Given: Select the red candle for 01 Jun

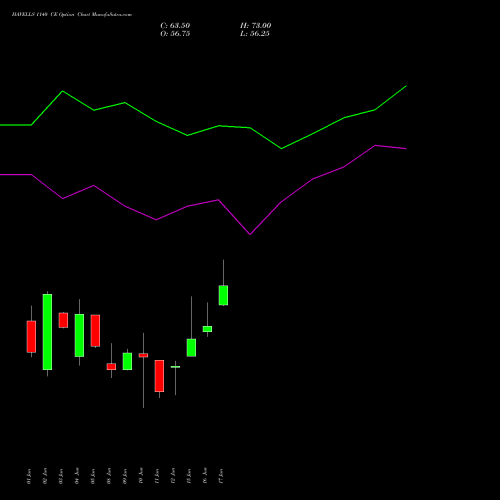Looking at the screenshot, I should click(x=31, y=336).
